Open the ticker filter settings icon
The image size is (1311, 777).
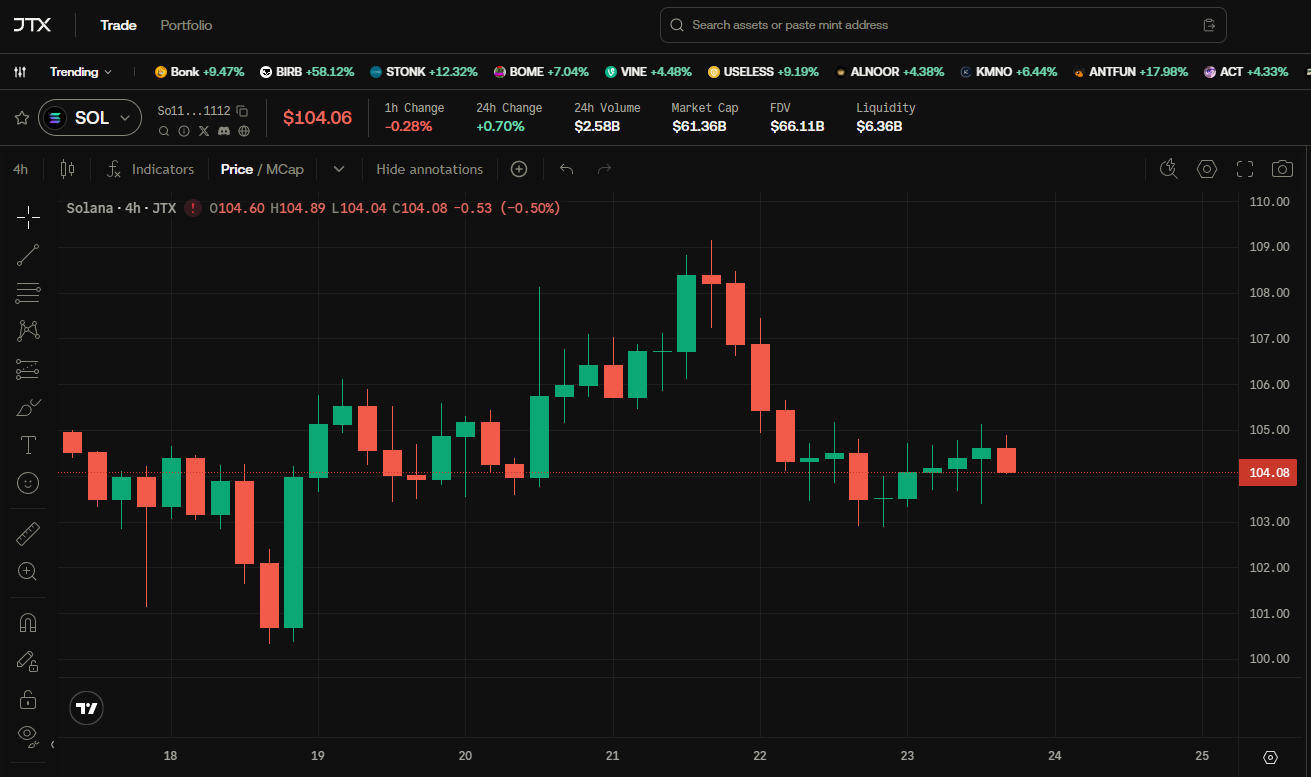pos(20,72)
